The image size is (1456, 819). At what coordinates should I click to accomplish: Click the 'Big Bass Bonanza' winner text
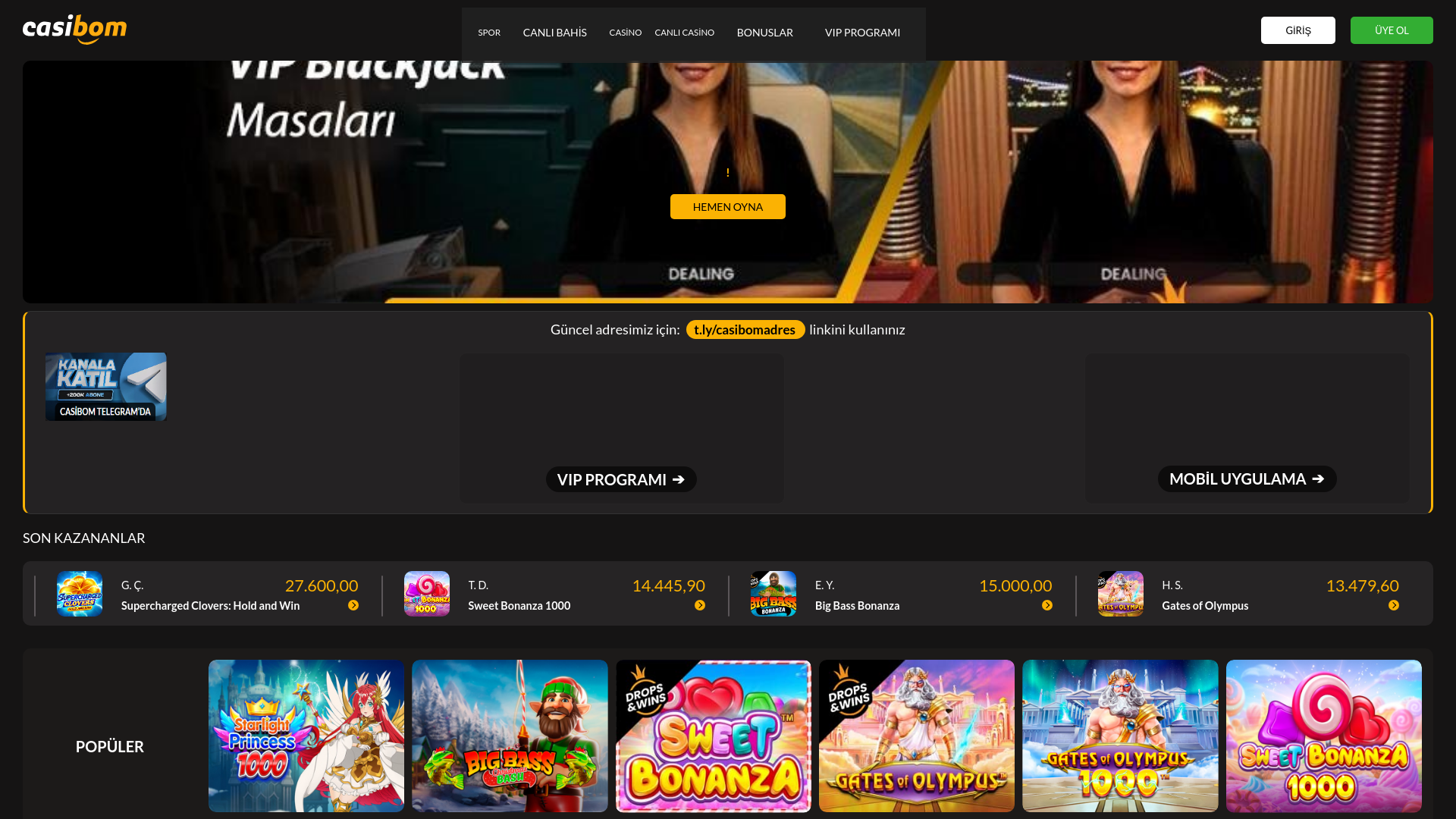tap(857, 605)
